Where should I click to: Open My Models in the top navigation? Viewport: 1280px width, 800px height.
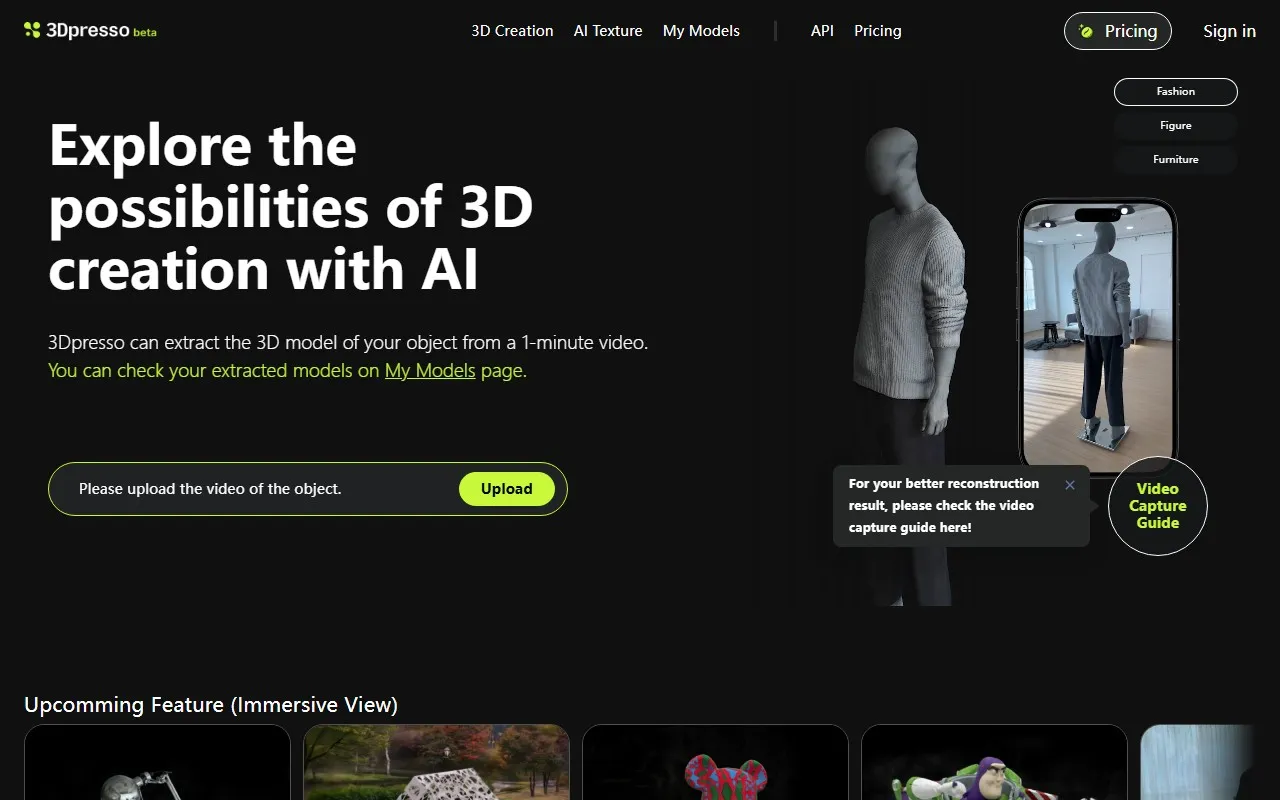point(701,31)
